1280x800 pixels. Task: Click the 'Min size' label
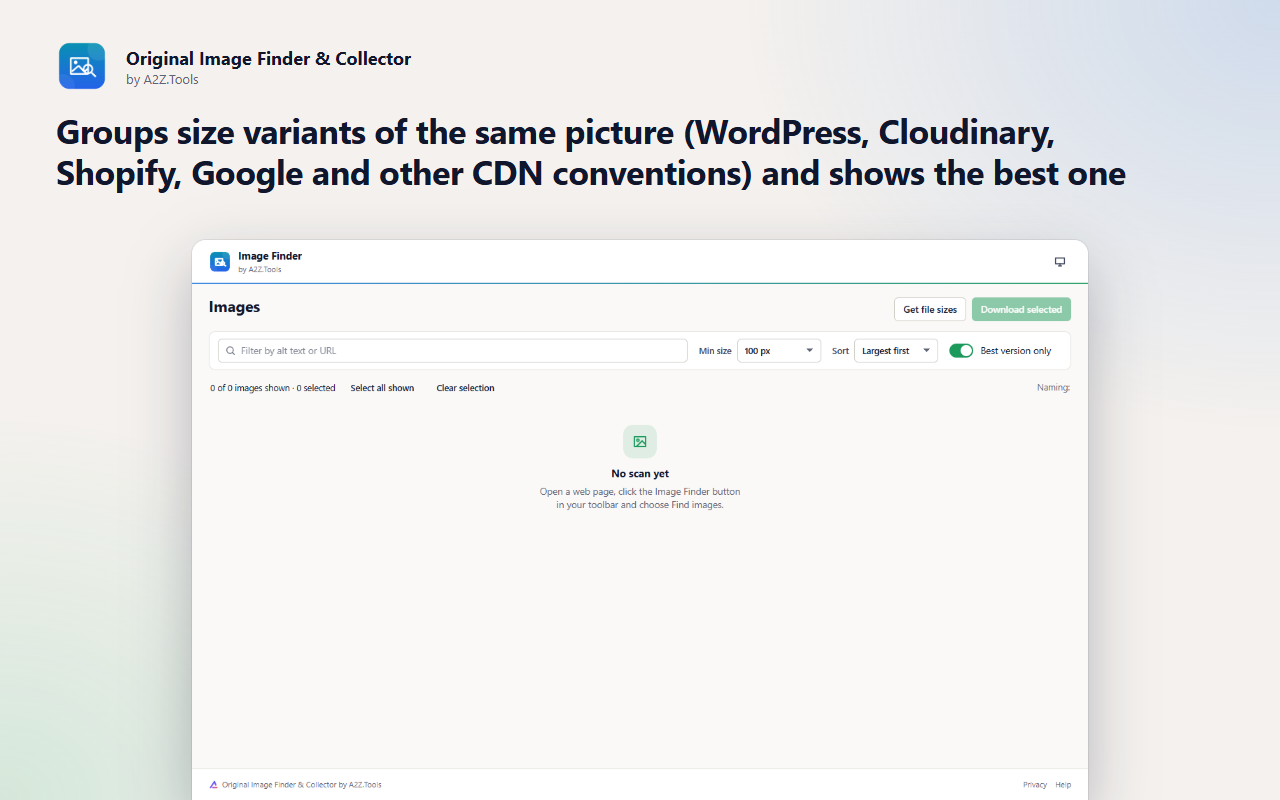[x=715, y=351]
